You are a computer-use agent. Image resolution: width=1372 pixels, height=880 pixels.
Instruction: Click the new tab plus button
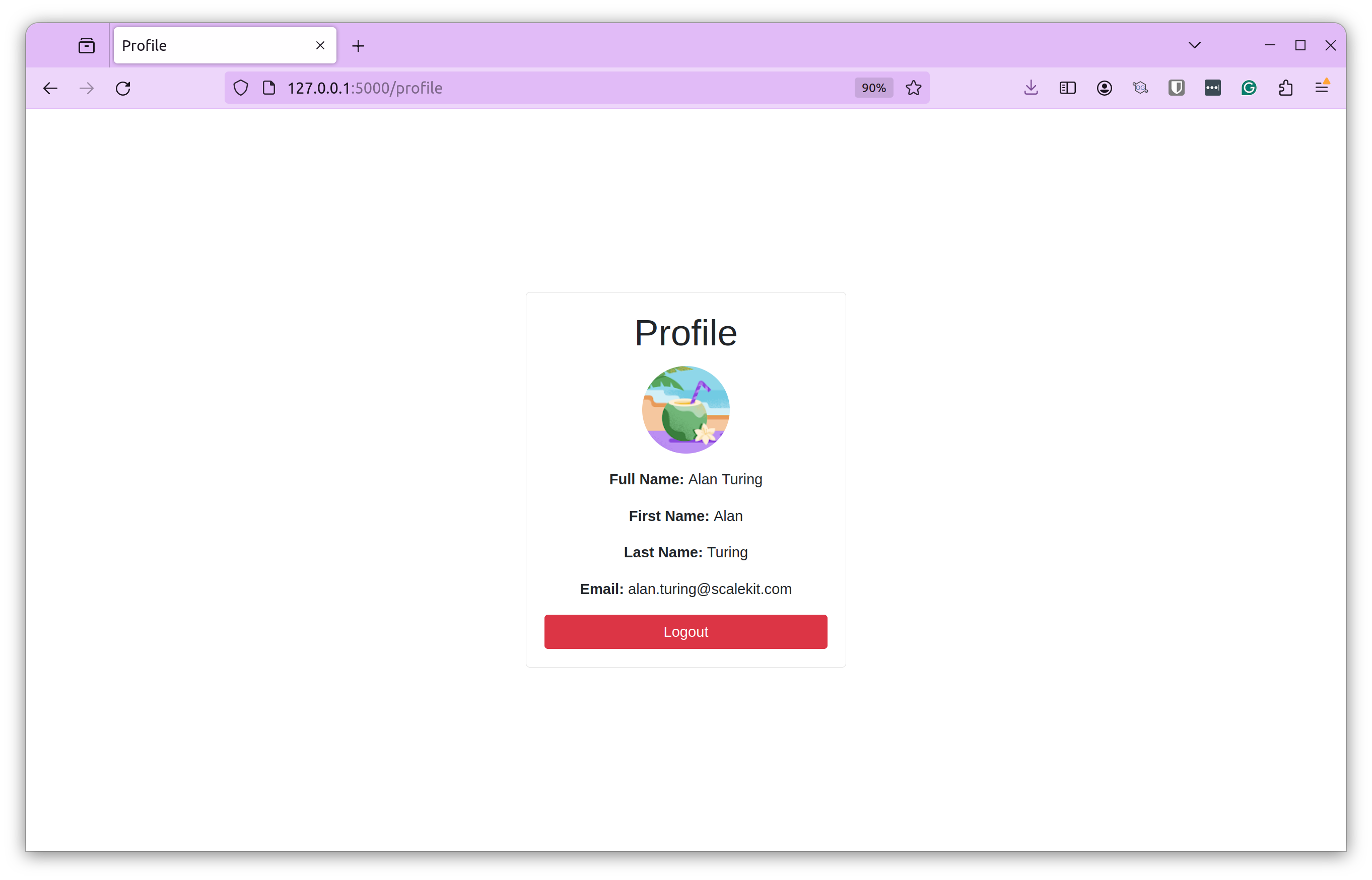pyautogui.click(x=357, y=45)
